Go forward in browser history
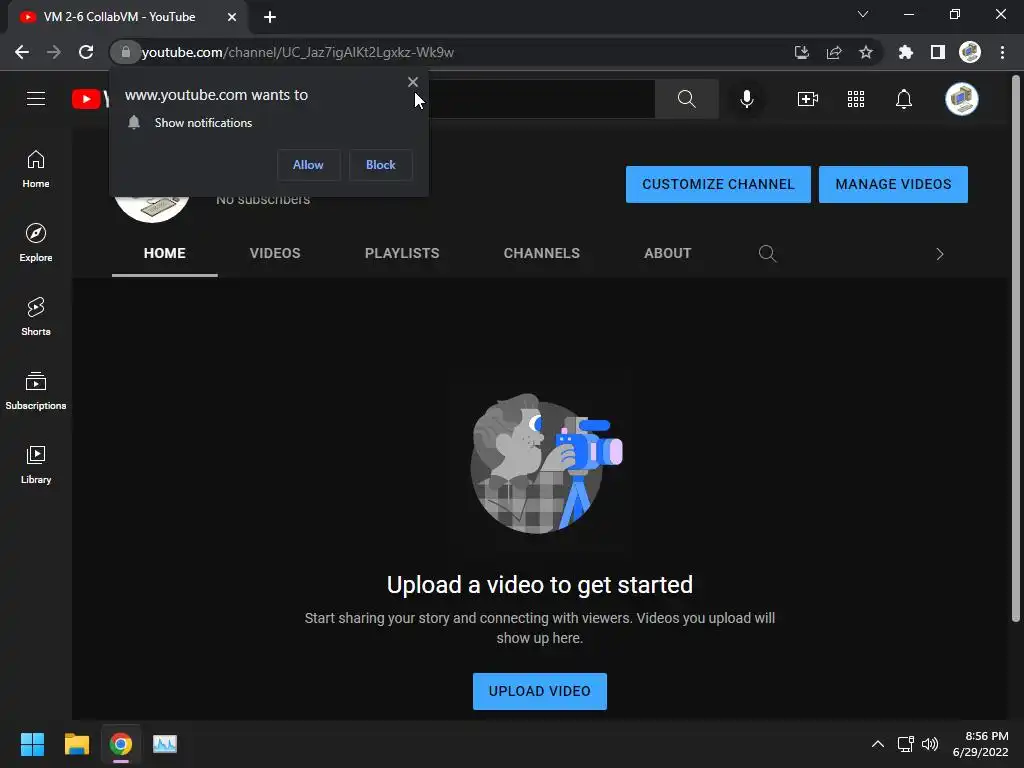1024x768 pixels. point(54,52)
